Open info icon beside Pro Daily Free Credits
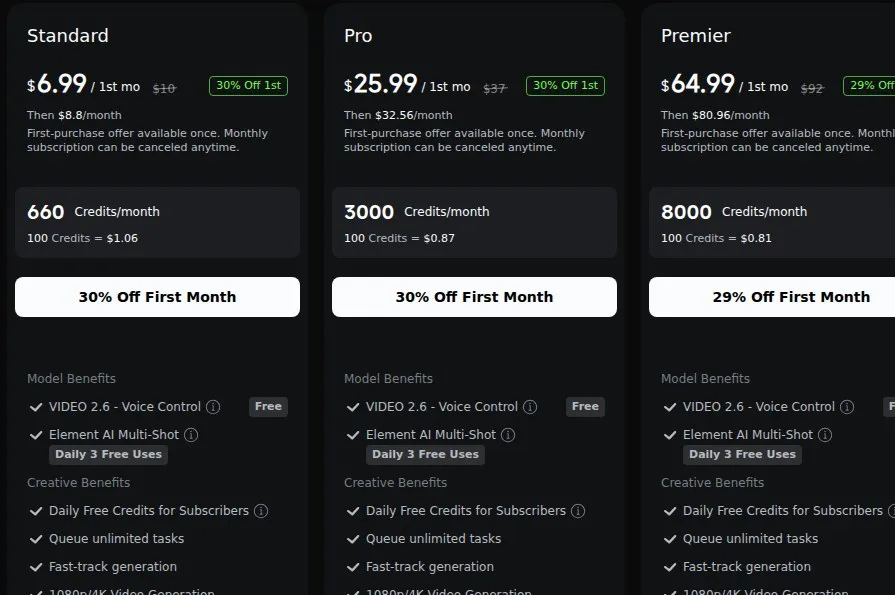The height and width of the screenshot is (595, 895). click(x=578, y=510)
